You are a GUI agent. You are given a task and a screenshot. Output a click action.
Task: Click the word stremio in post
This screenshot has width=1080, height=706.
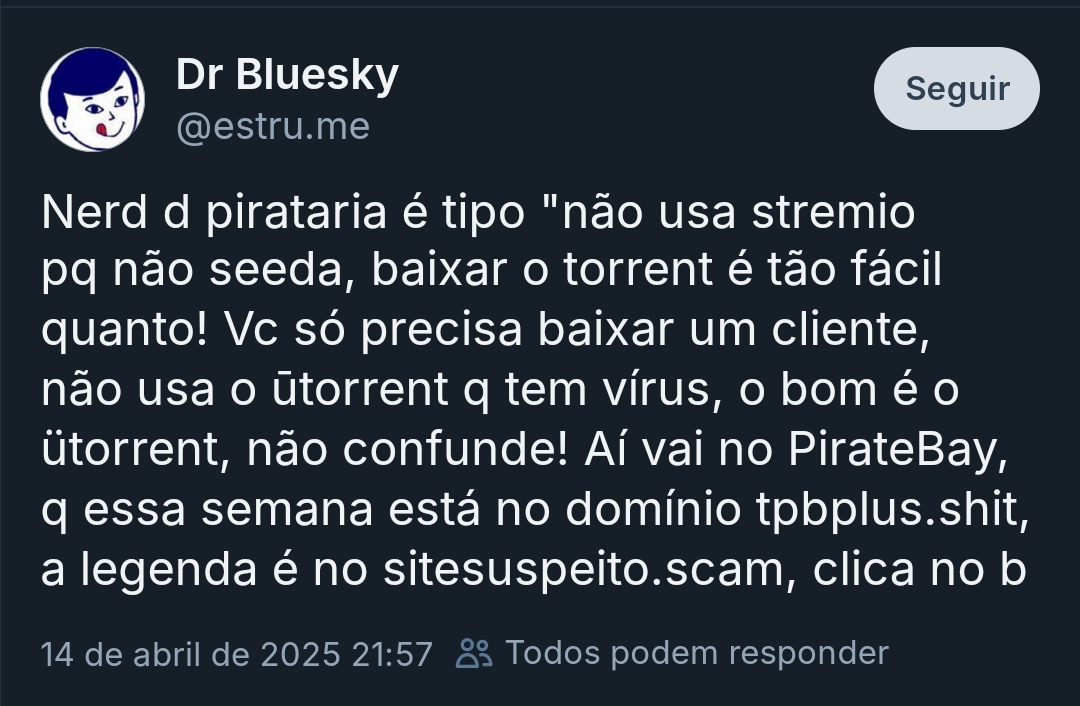click(833, 212)
